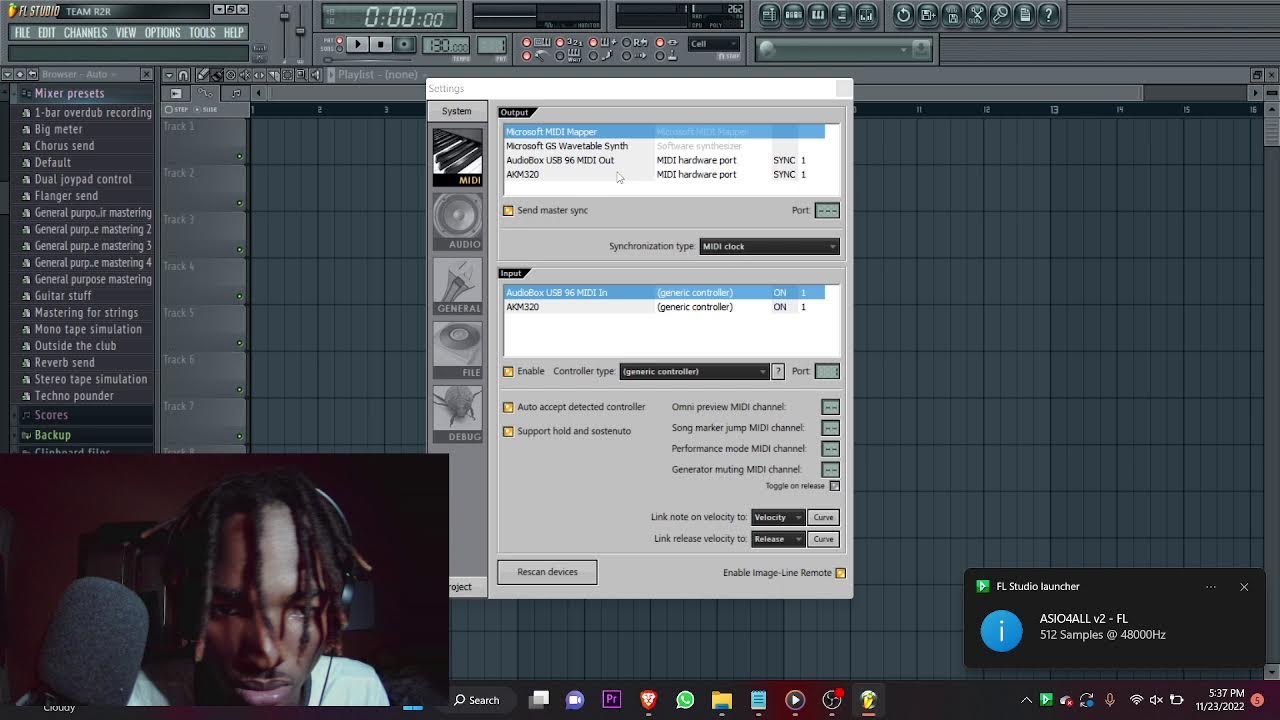Click Curve button for release velocity
Viewport: 1280px width, 720px height.
(x=823, y=539)
